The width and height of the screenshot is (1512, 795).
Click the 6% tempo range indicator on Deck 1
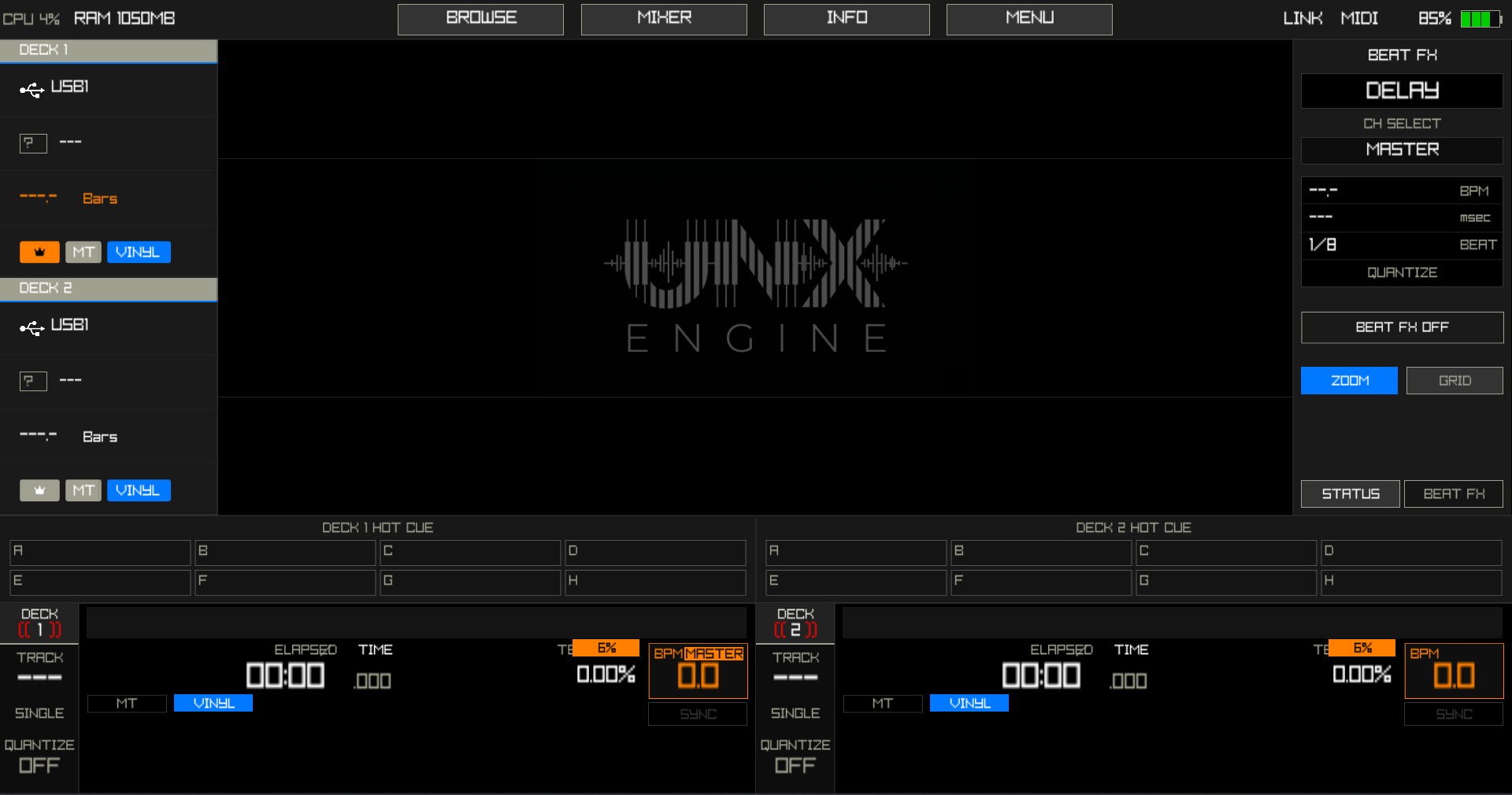click(606, 648)
